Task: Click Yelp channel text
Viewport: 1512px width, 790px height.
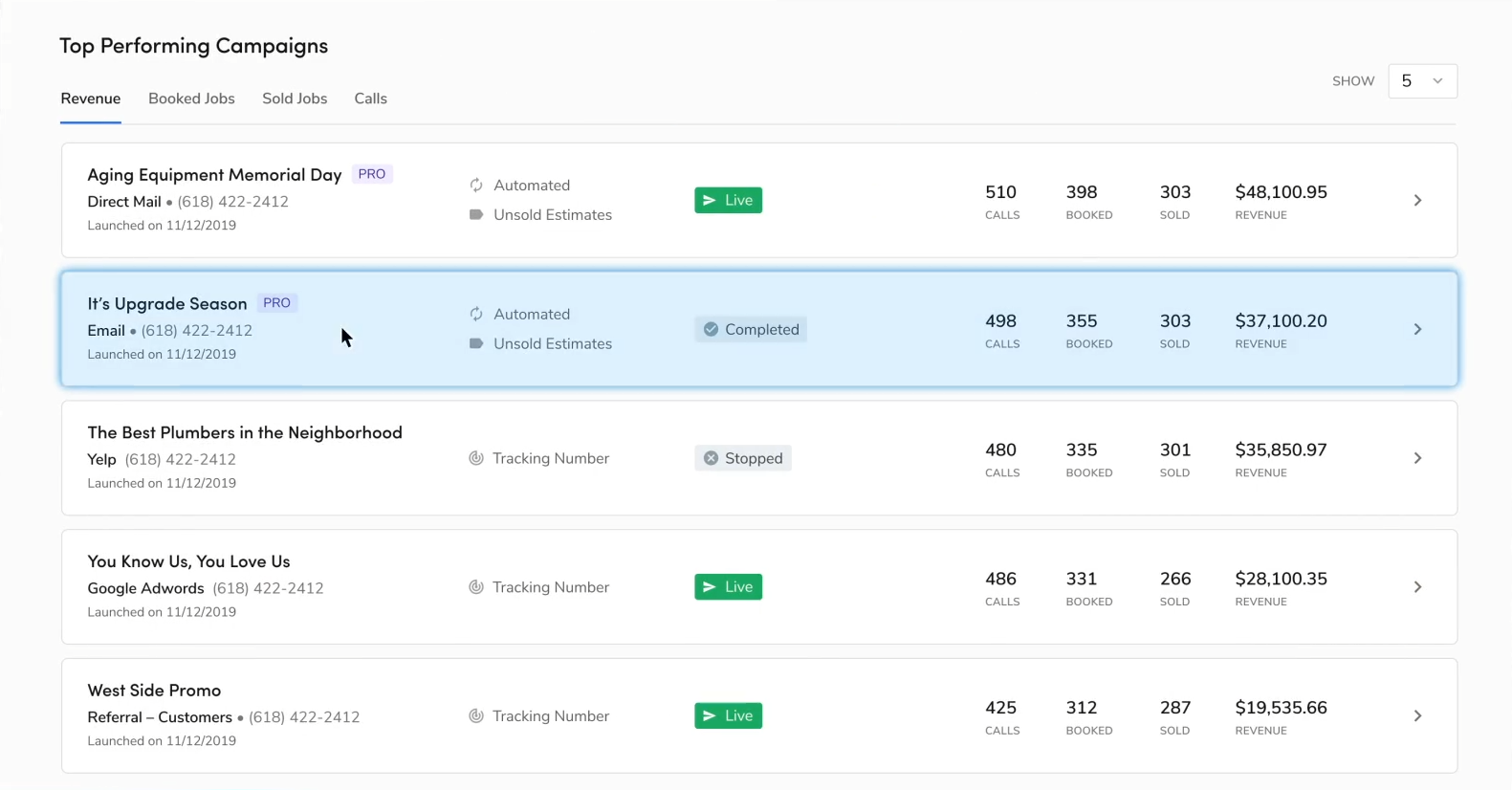Action: [101, 459]
